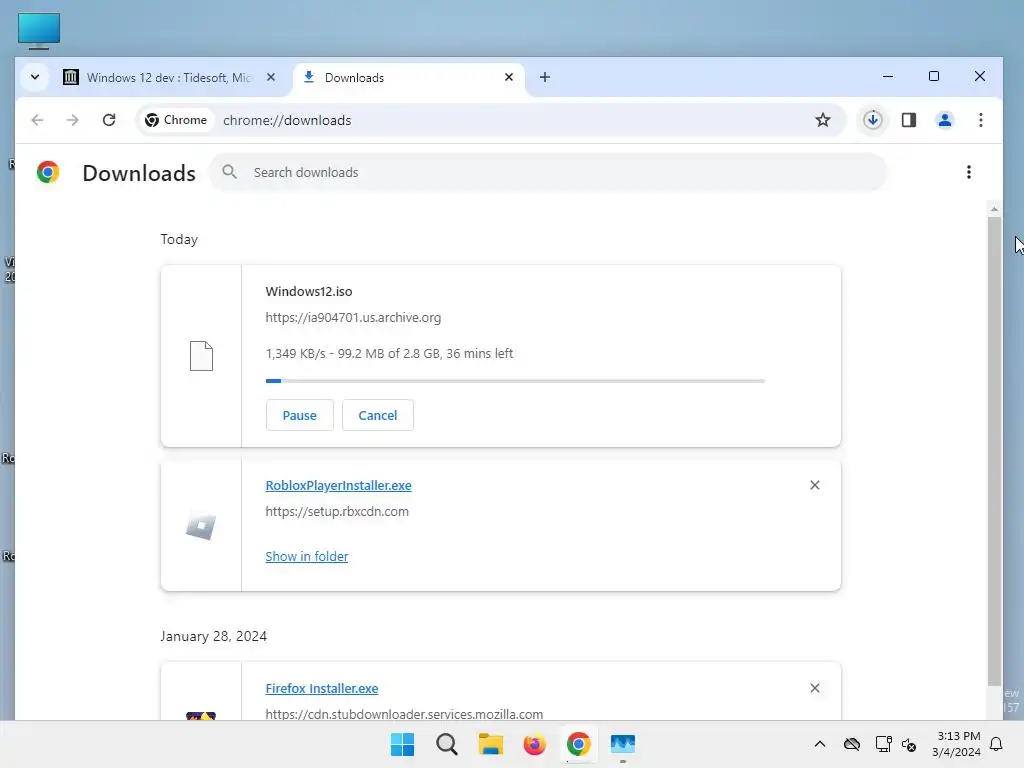Click the scrollbar up arrow
The width and height of the screenshot is (1024, 768).
pyautogui.click(x=994, y=209)
